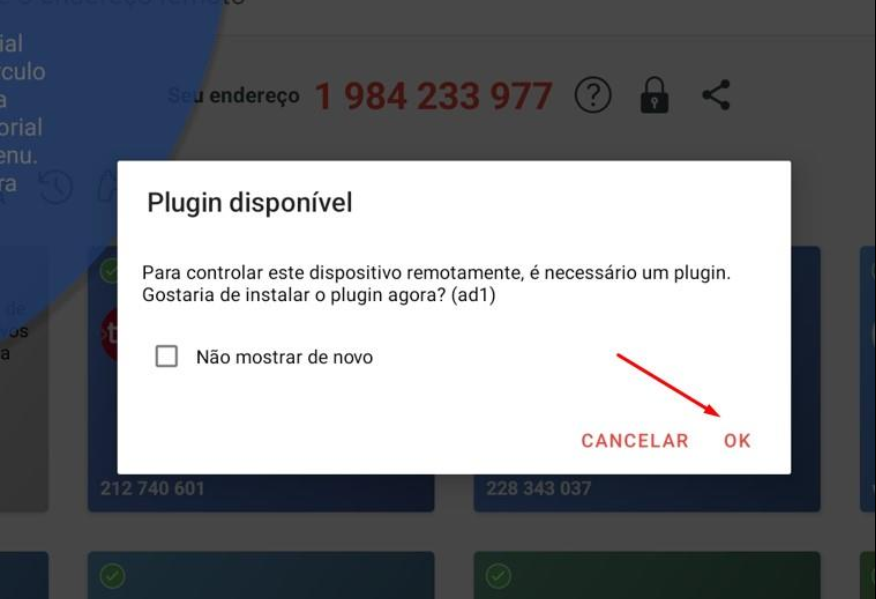Tap the "Seu endereço" label
Viewport: 876px width, 599px height.
234,96
